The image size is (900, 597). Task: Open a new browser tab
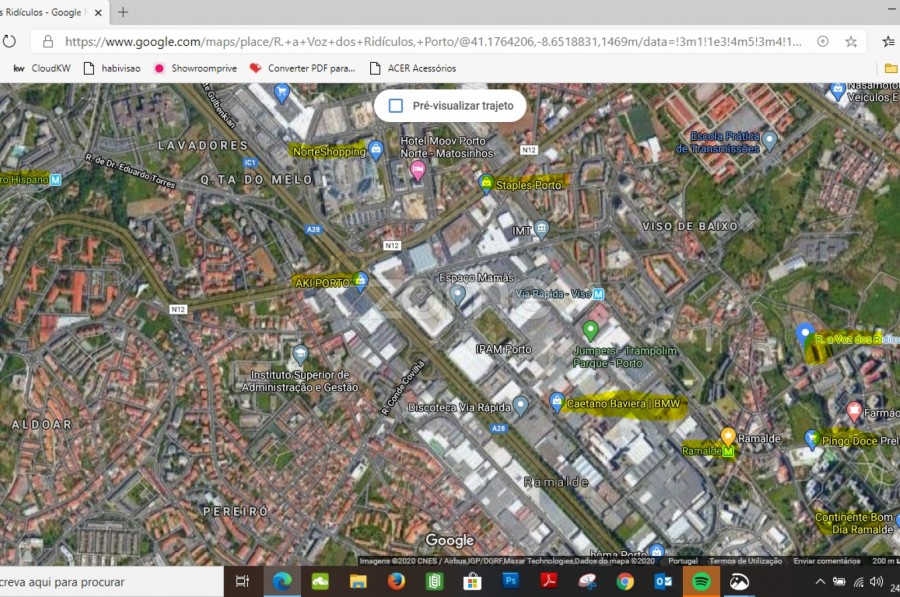pyautogui.click(x=123, y=12)
